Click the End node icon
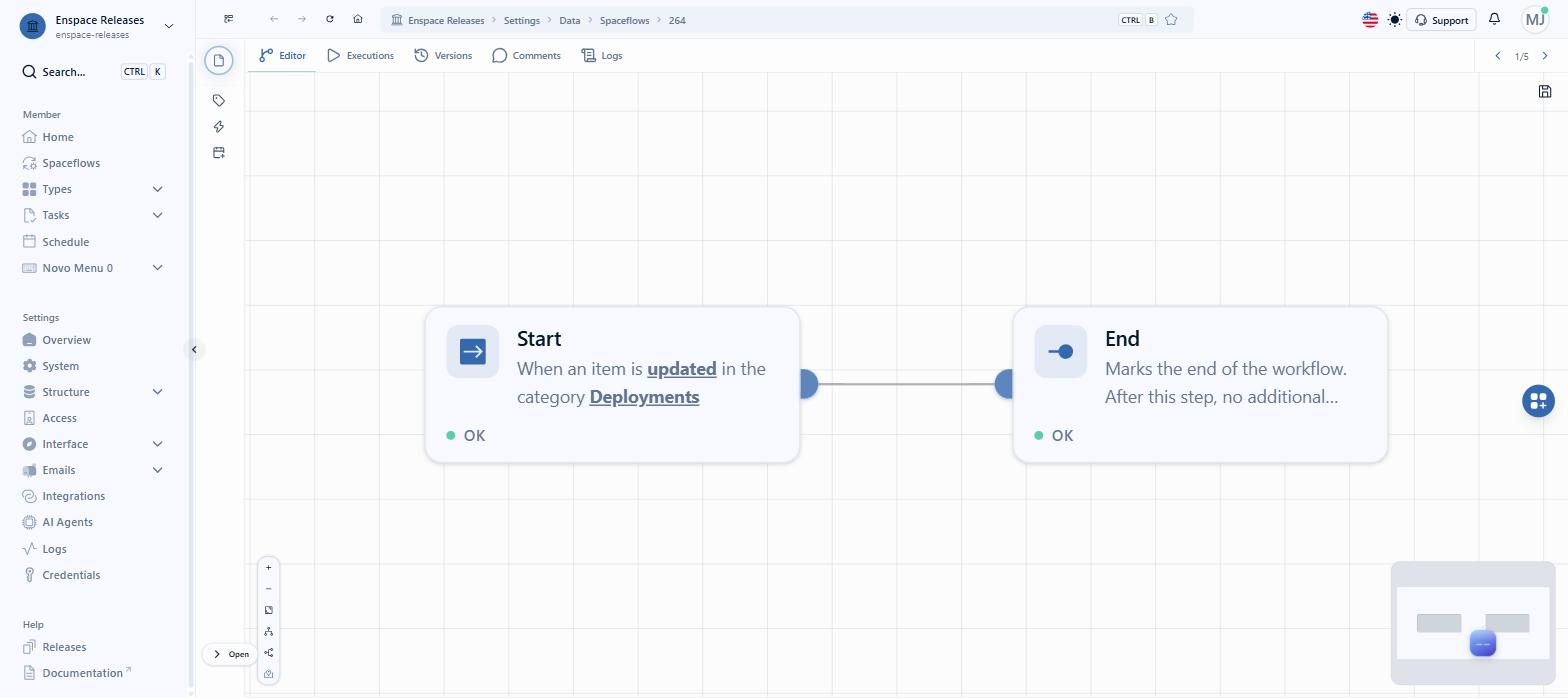 [1061, 351]
